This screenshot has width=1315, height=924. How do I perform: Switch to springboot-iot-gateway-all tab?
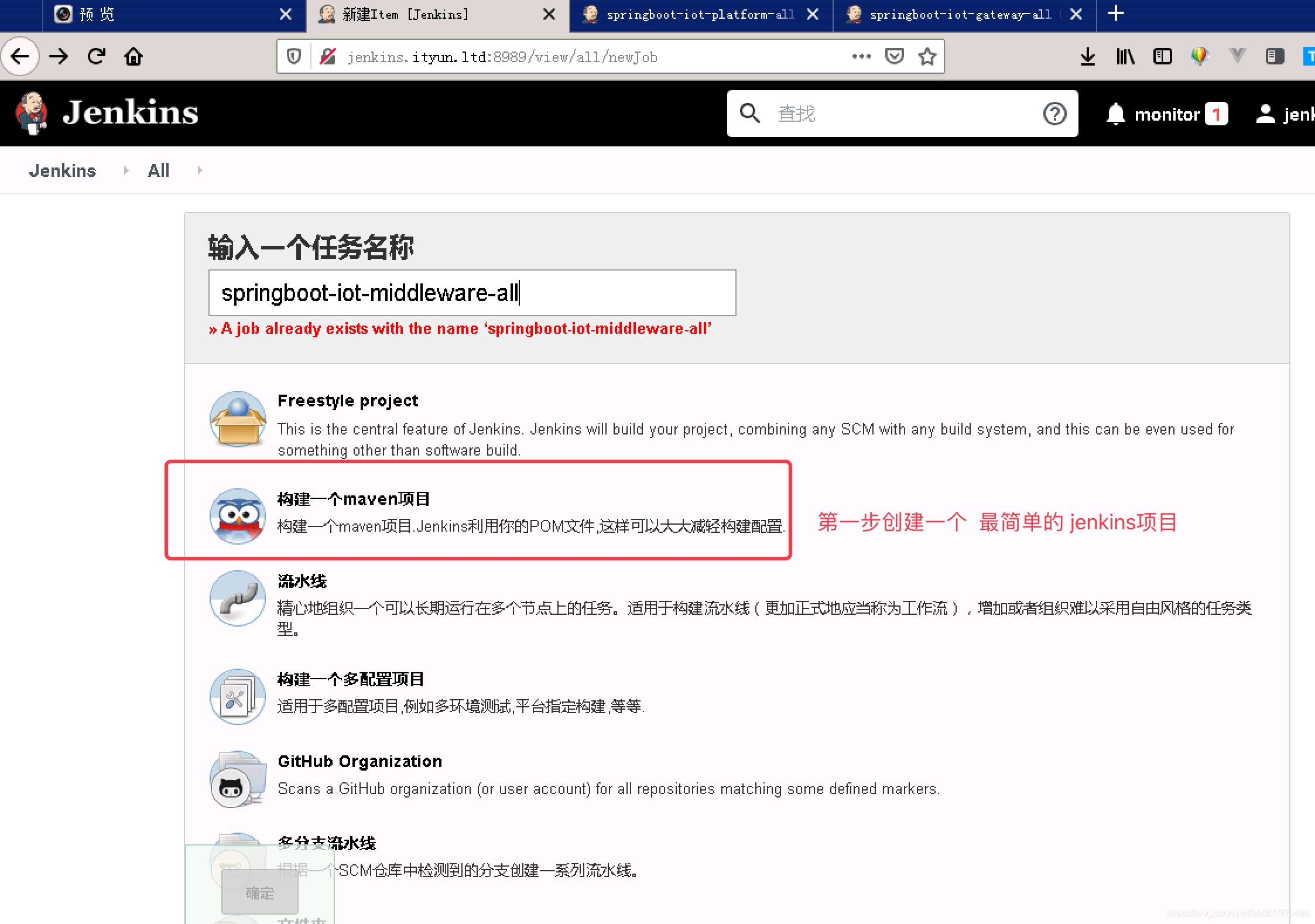pos(964,15)
